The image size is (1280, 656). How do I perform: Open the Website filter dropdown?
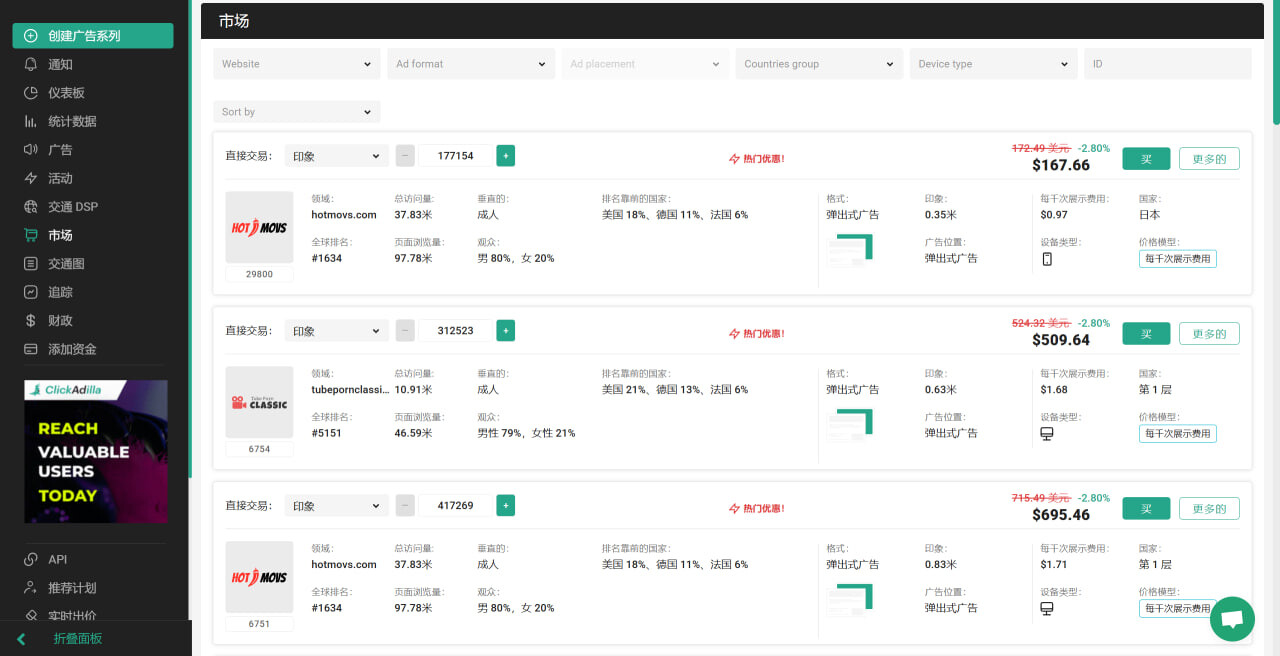tap(297, 64)
